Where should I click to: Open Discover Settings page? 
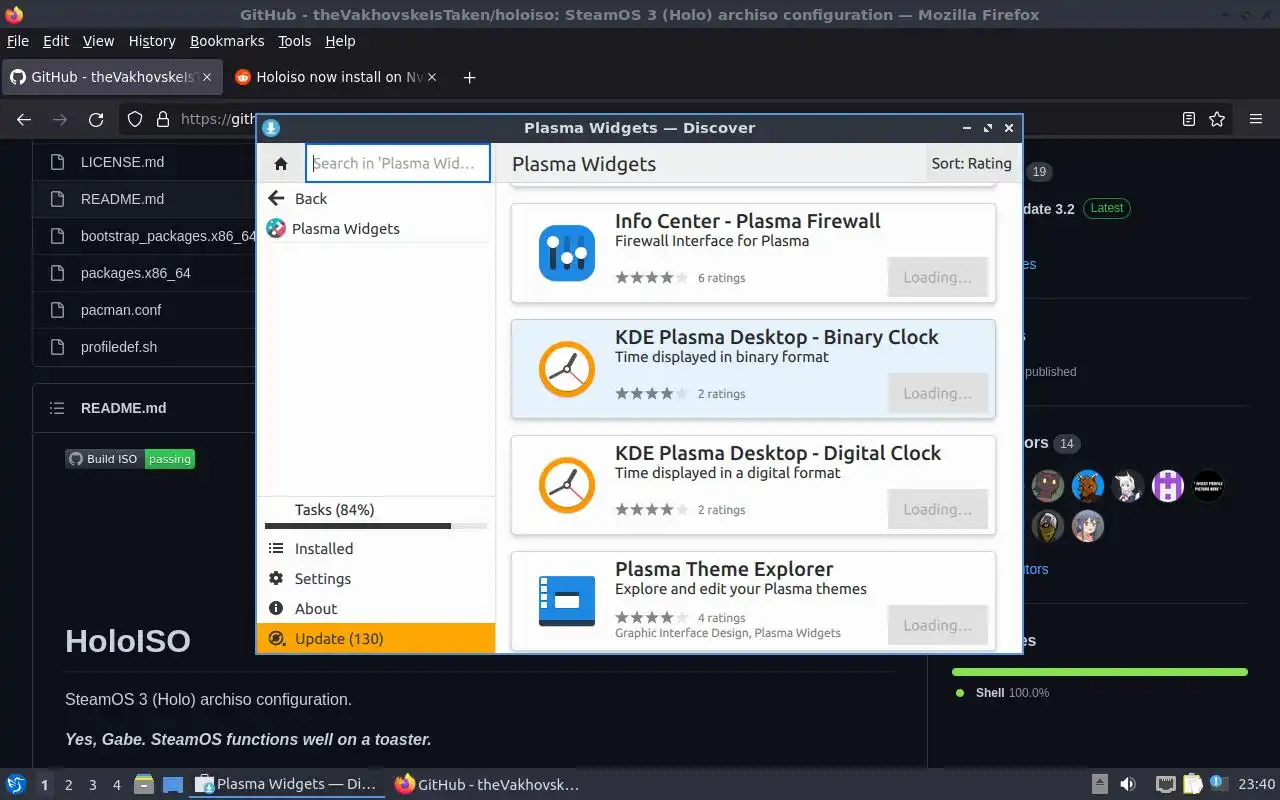pos(375,579)
